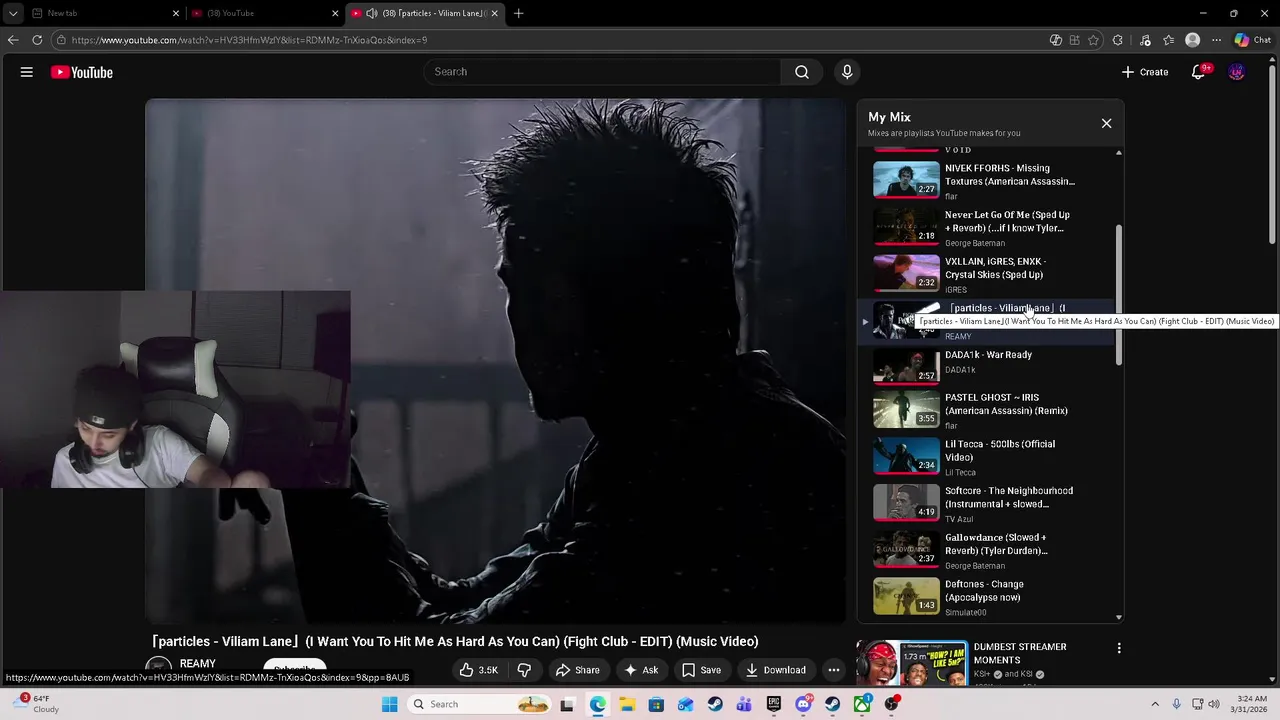Close the My Mix playlist panel
The width and height of the screenshot is (1280, 720).
pyautogui.click(x=1106, y=123)
